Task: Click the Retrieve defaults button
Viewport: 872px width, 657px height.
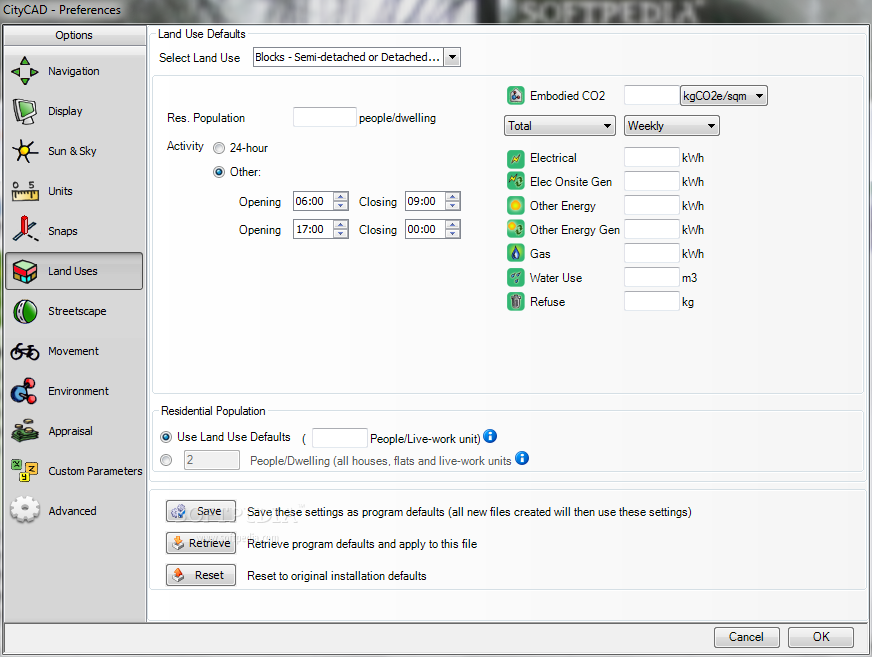Action: pyautogui.click(x=201, y=543)
